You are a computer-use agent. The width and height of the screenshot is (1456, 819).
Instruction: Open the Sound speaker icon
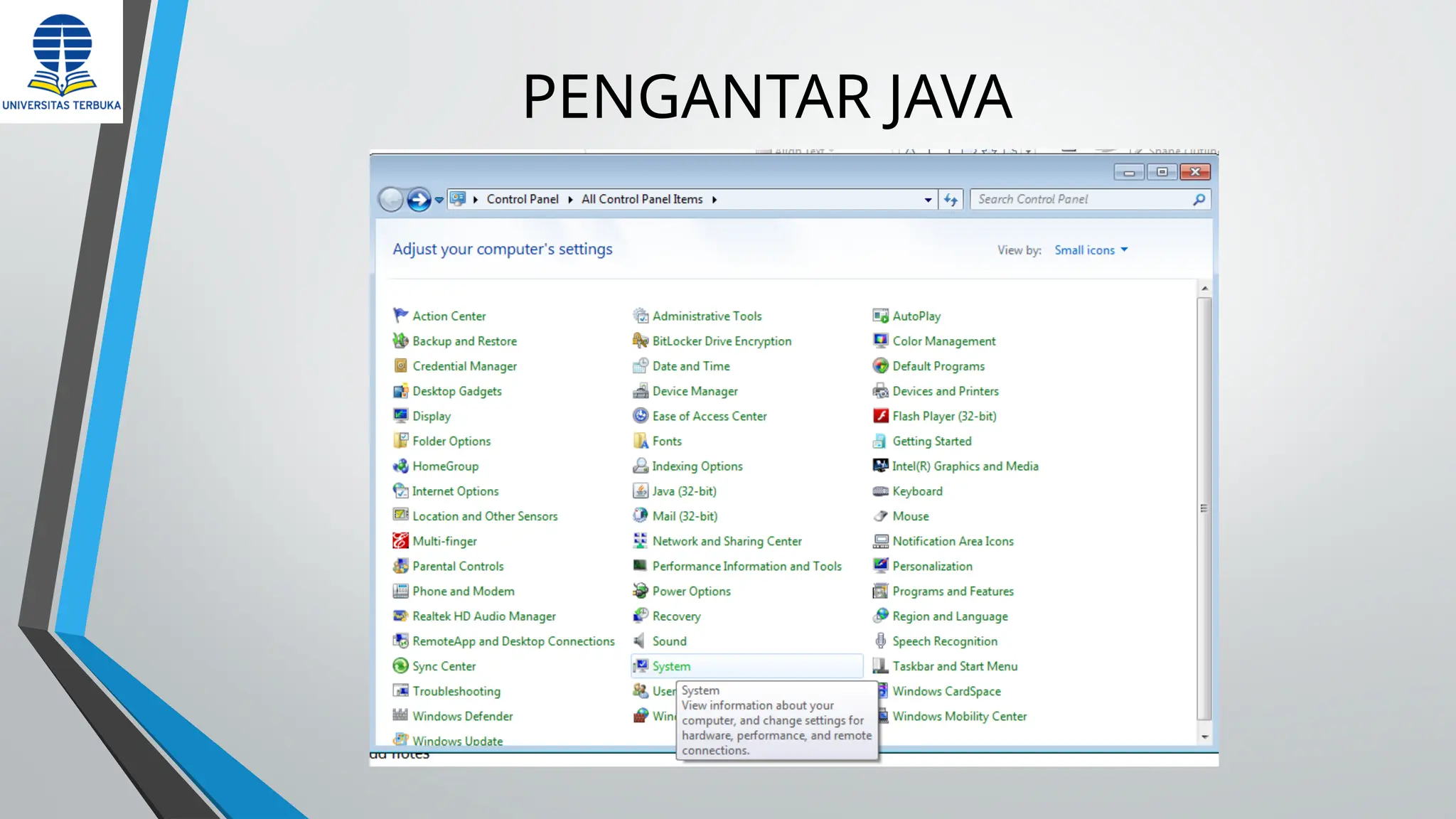pos(641,641)
